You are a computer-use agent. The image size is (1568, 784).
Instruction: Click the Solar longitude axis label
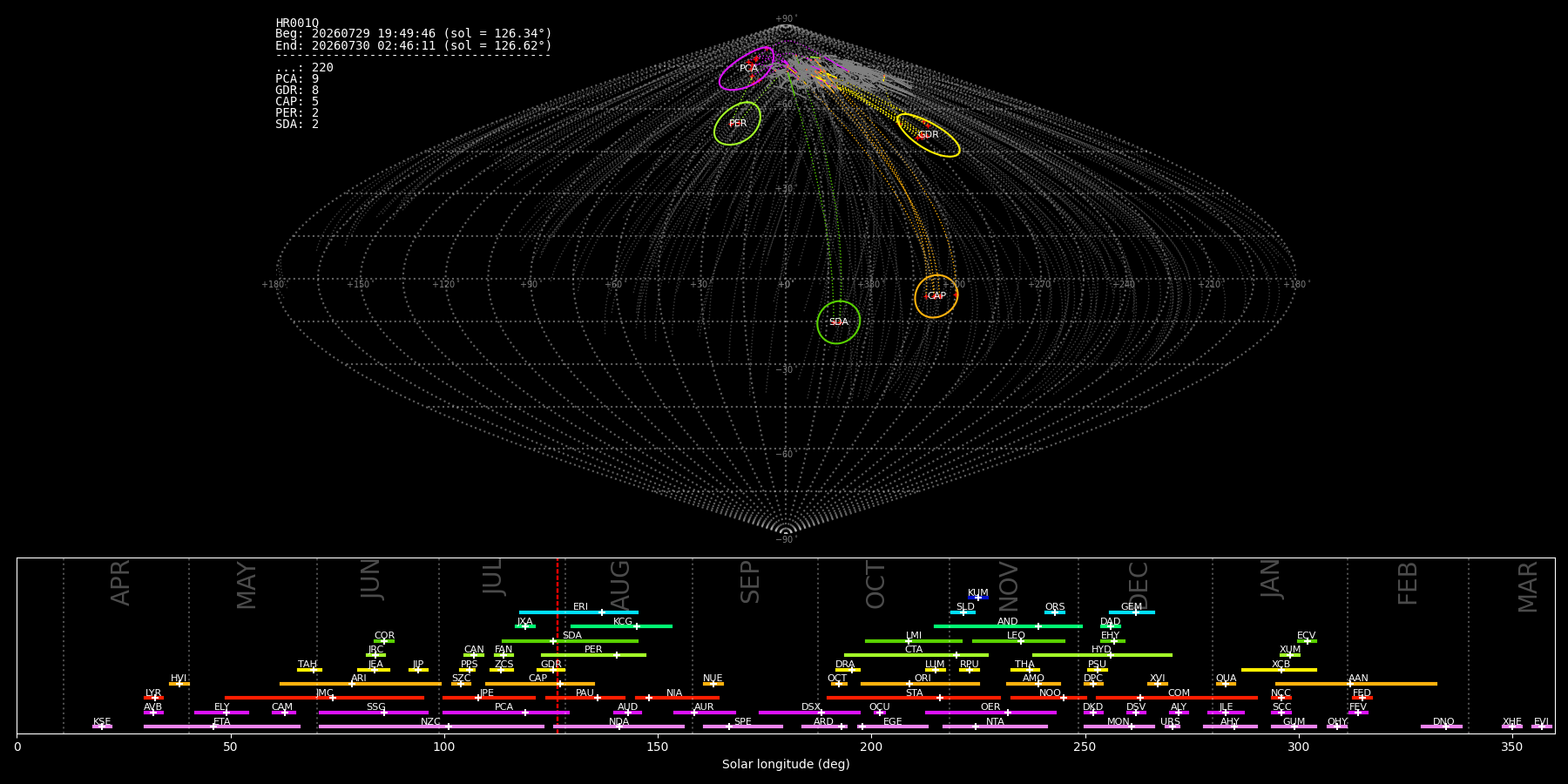pyautogui.click(x=786, y=764)
